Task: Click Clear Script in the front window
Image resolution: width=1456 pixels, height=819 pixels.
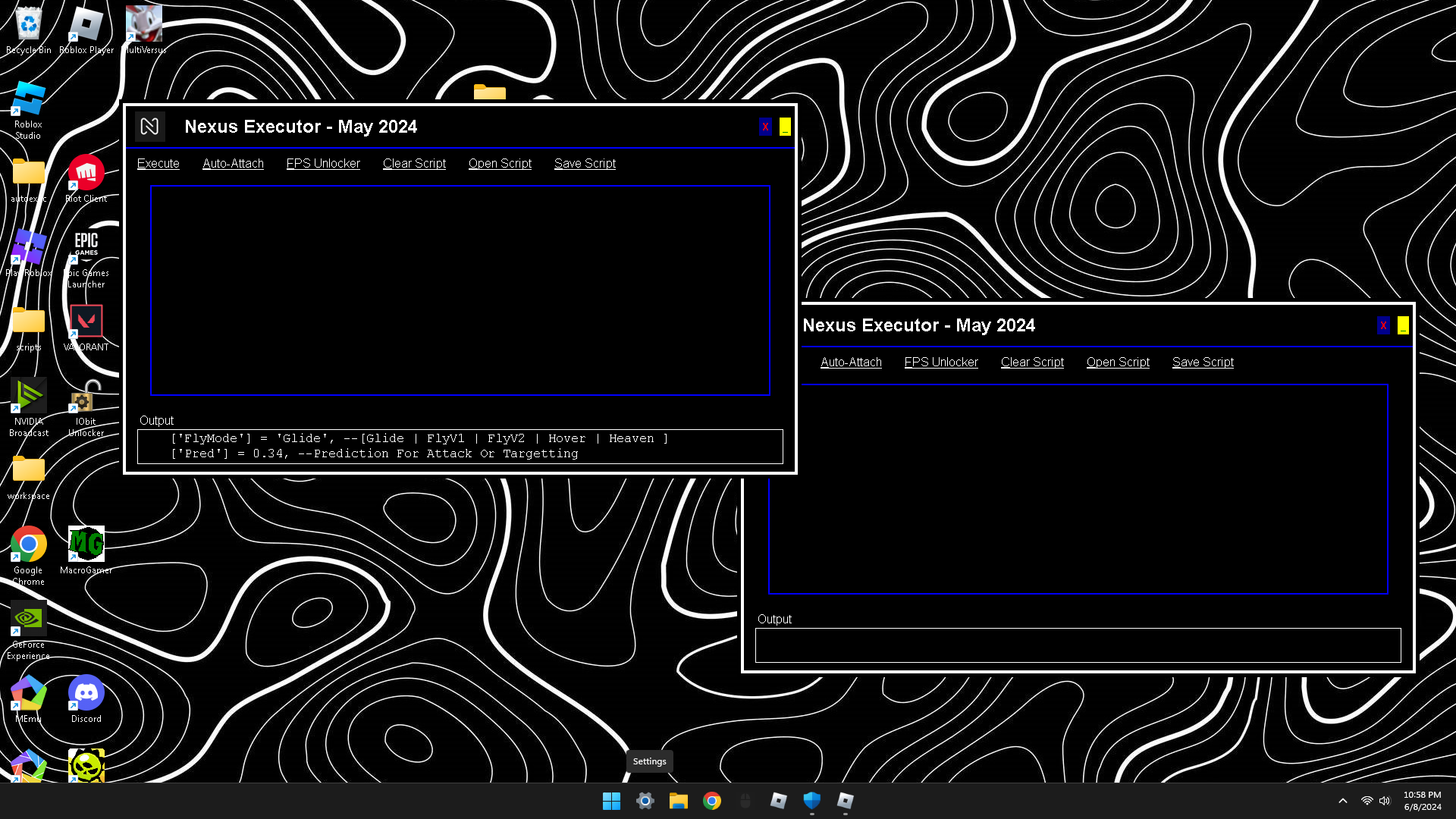Action: point(414,164)
